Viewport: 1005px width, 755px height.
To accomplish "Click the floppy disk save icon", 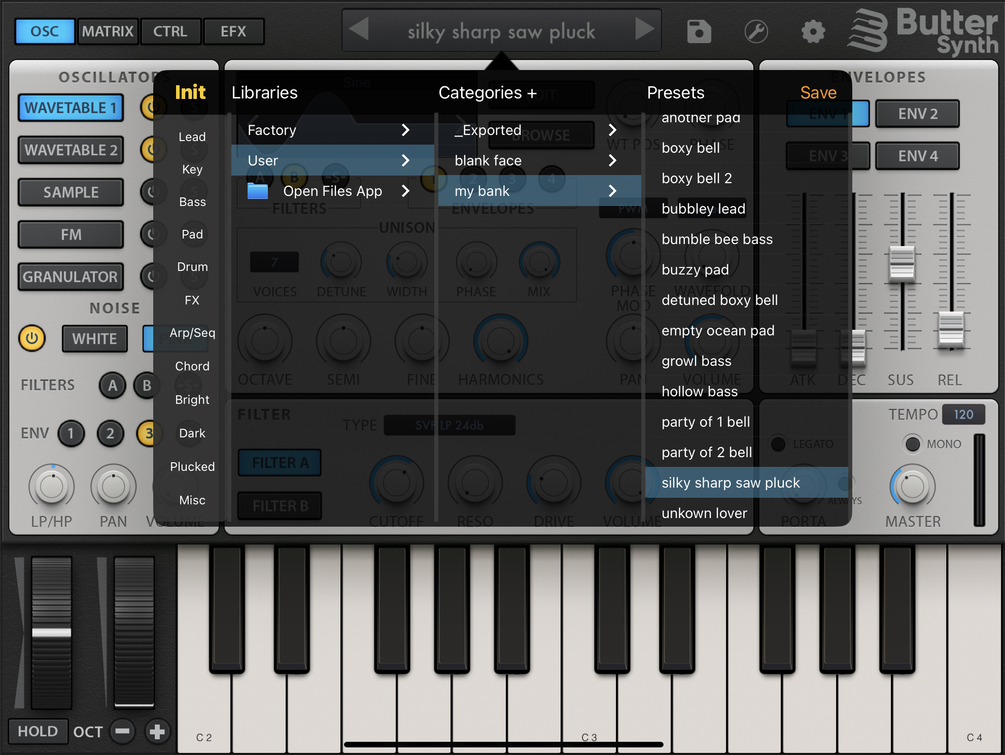I will pyautogui.click(x=699, y=31).
